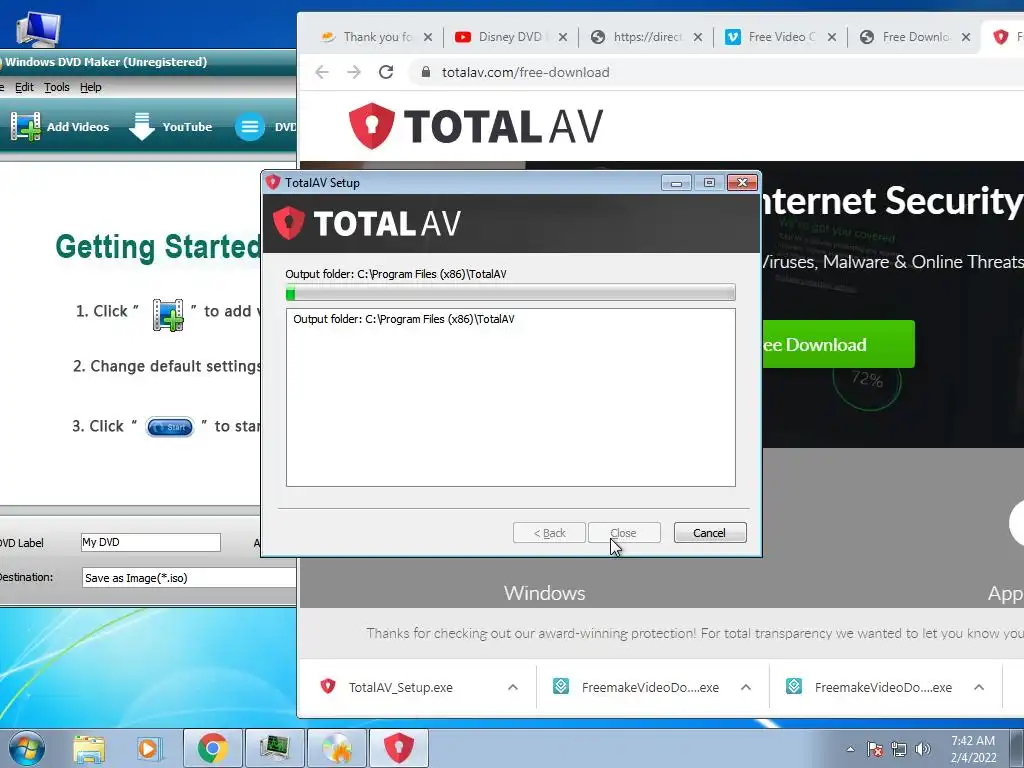Click the 'Output folder' label above progress bar
The height and width of the screenshot is (768, 1024).
(x=396, y=274)
